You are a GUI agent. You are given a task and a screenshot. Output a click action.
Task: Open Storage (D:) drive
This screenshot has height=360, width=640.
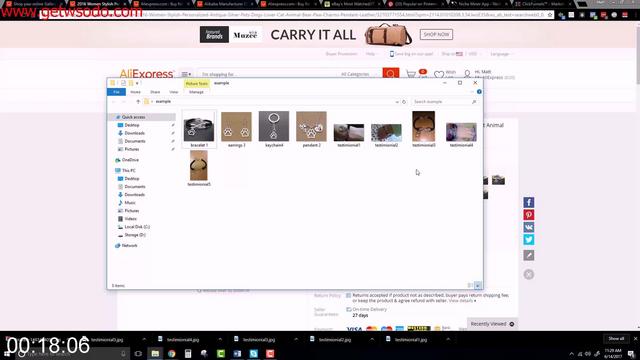click(135, 235)
